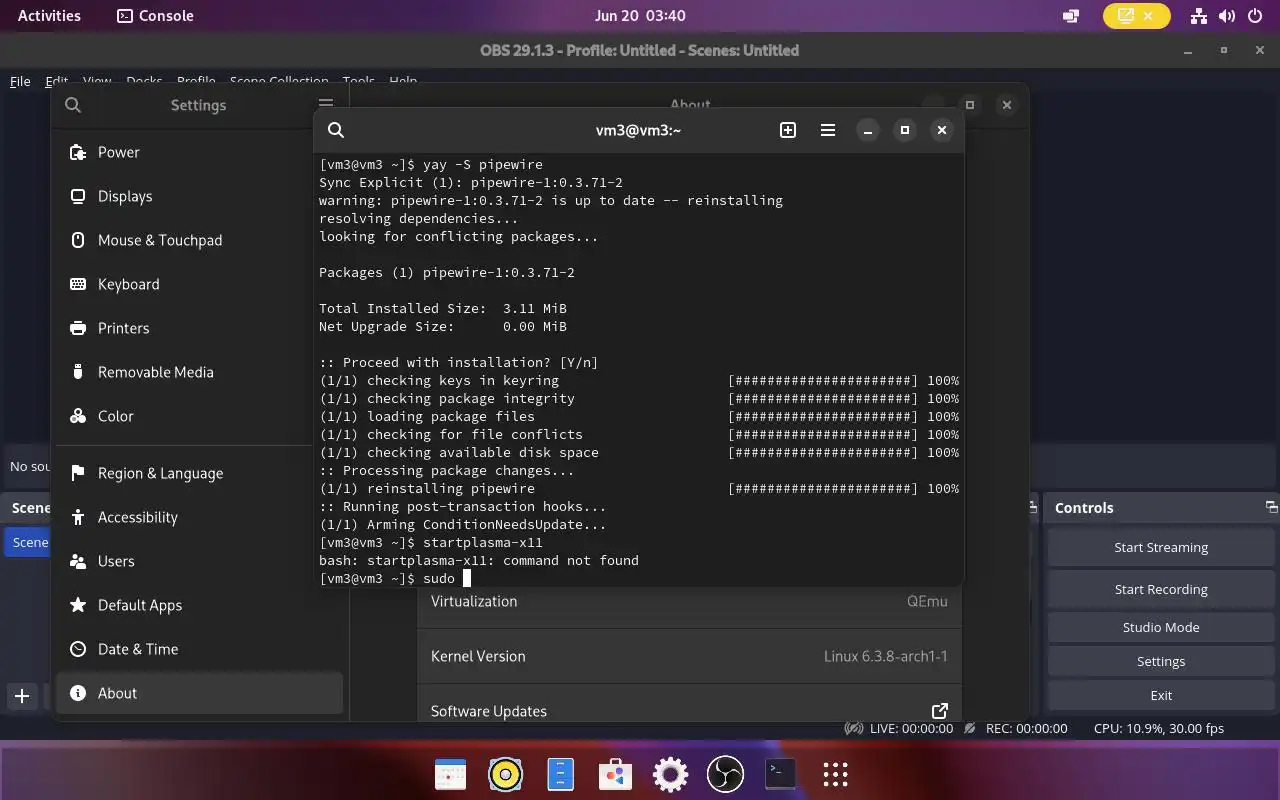This screenshot has width=1280, height=800.
Task: Launch Rhythmbox music player from the dock
Action: (506, 774)
